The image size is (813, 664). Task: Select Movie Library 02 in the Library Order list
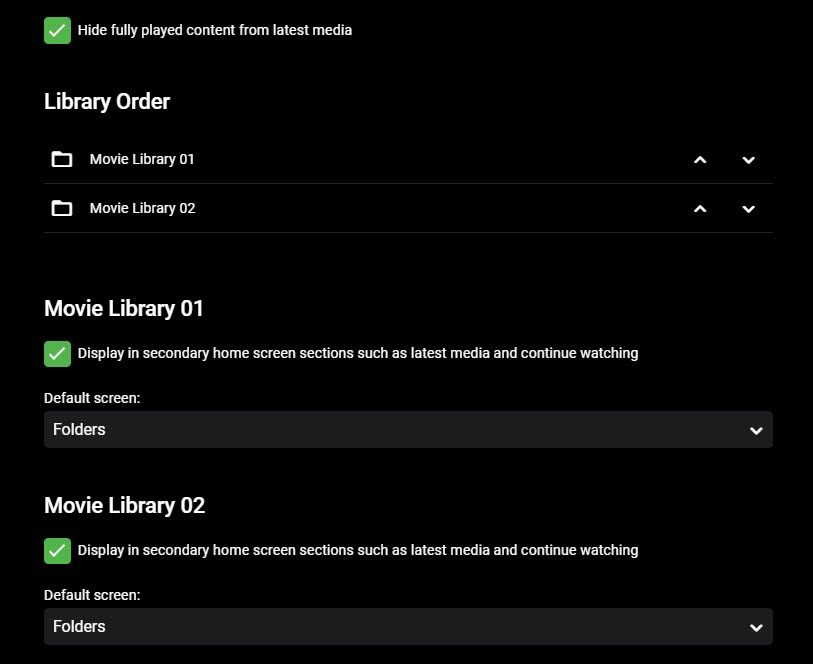142,208
